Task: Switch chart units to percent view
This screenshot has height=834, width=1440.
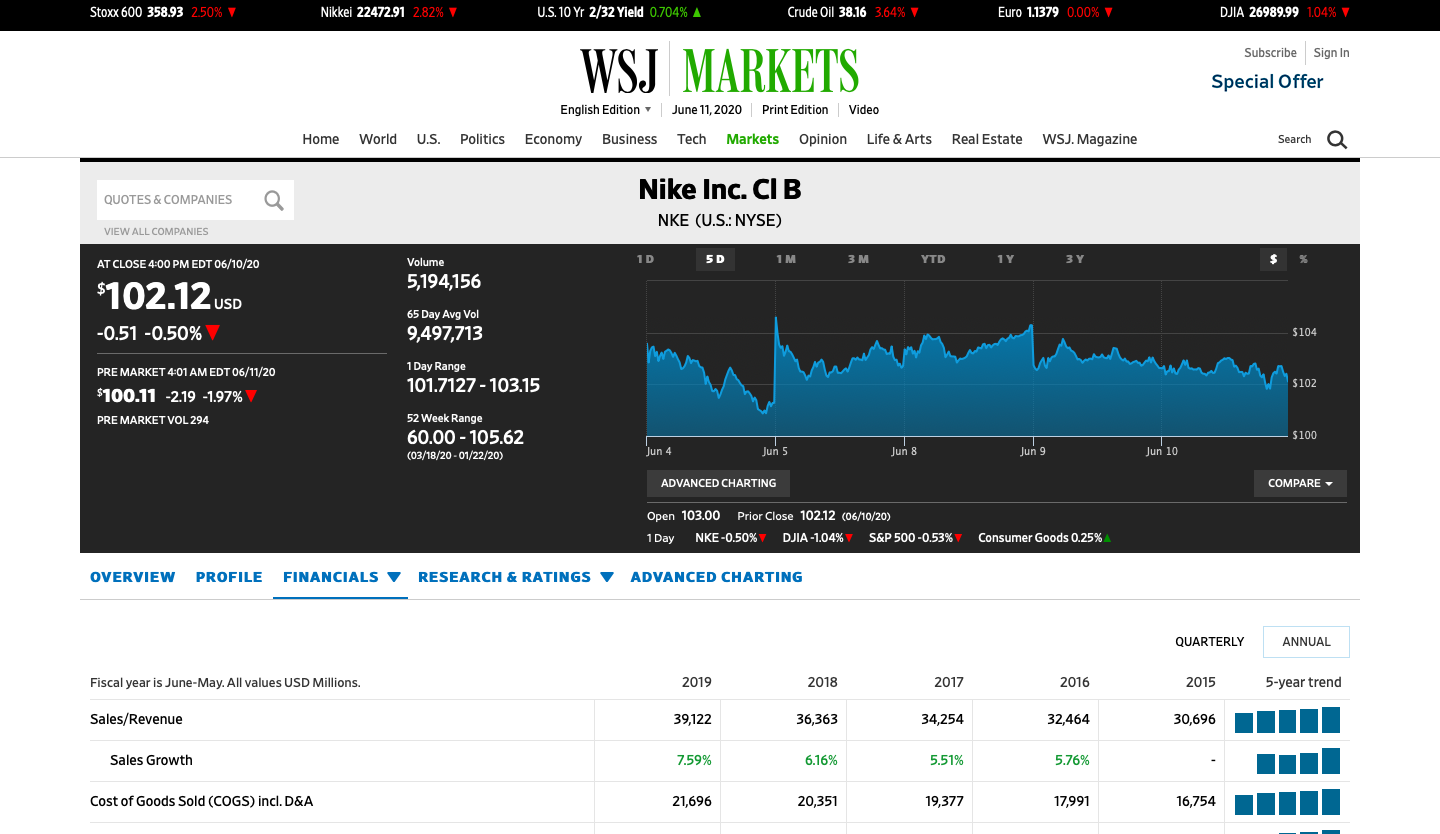Action: 1303,259
